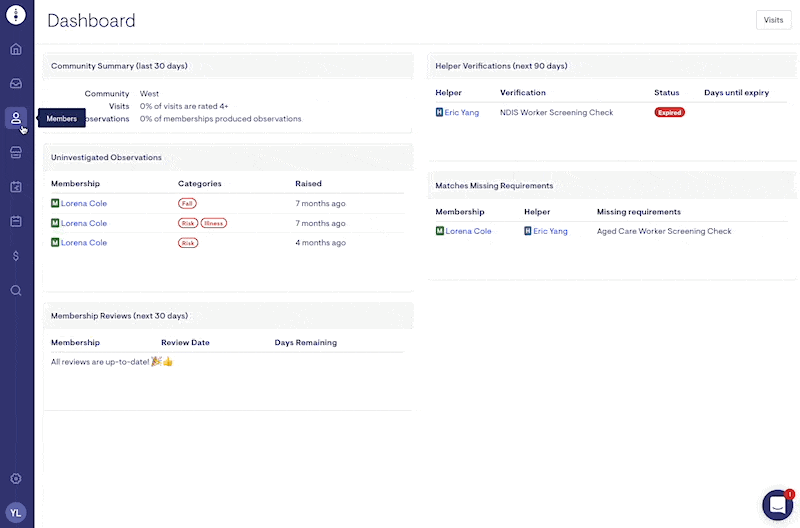This screenshot has height=528, width=800.
Task: Click the Visits button
Action: click(773, 20)
